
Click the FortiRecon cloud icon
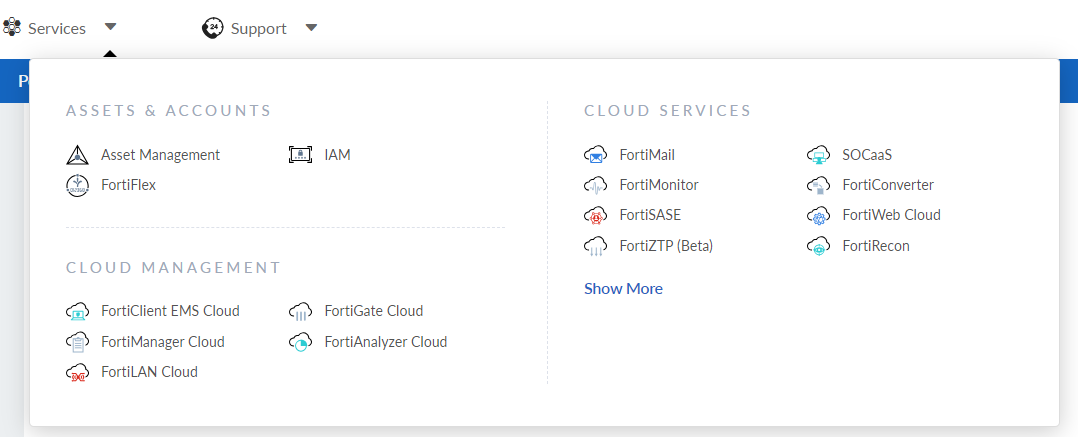819,246
